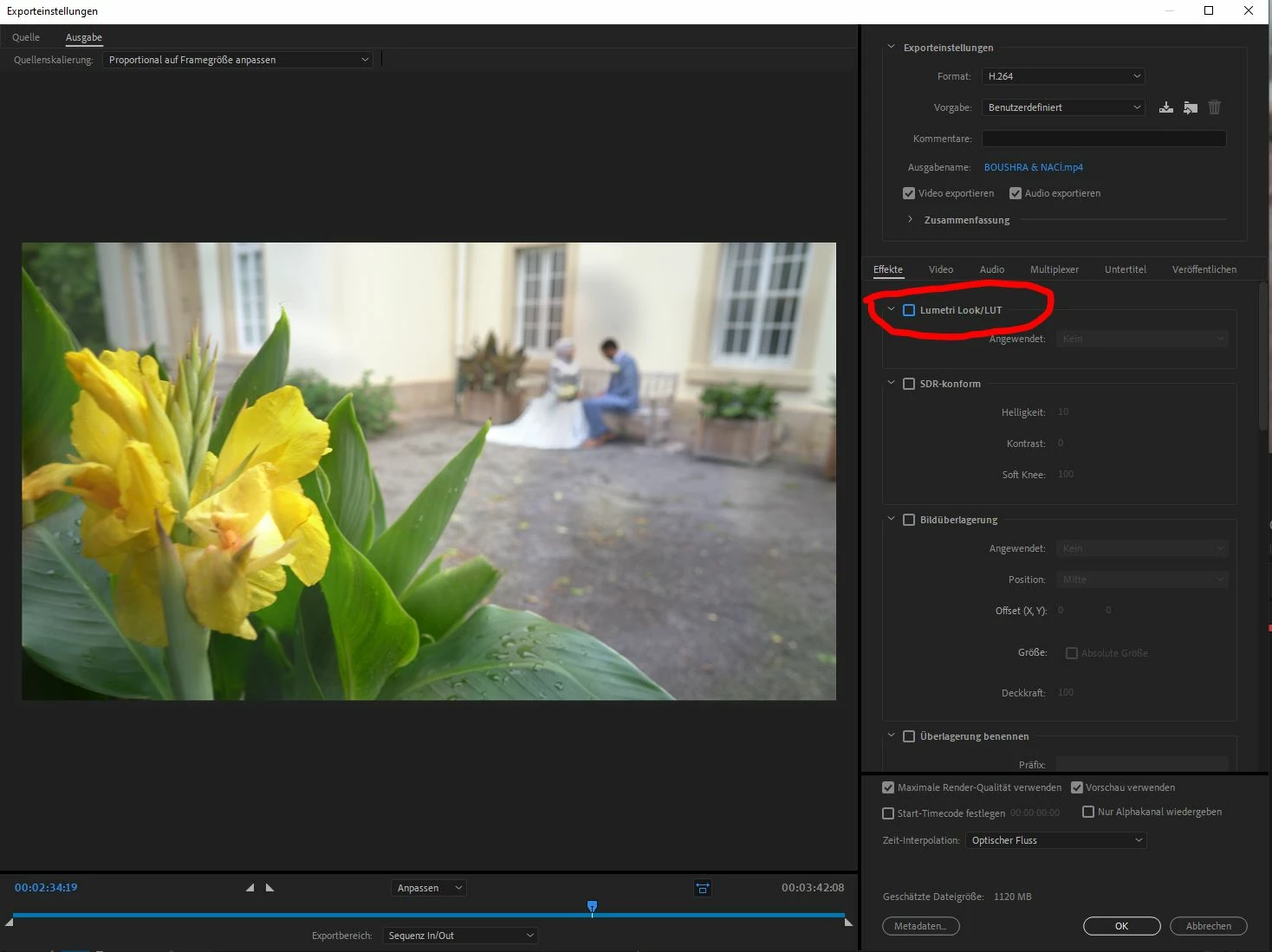The width and height of the screenshot is (1272, 952).
Task: Open the Veröffentlichen tab
Action: pos(1204,269)
